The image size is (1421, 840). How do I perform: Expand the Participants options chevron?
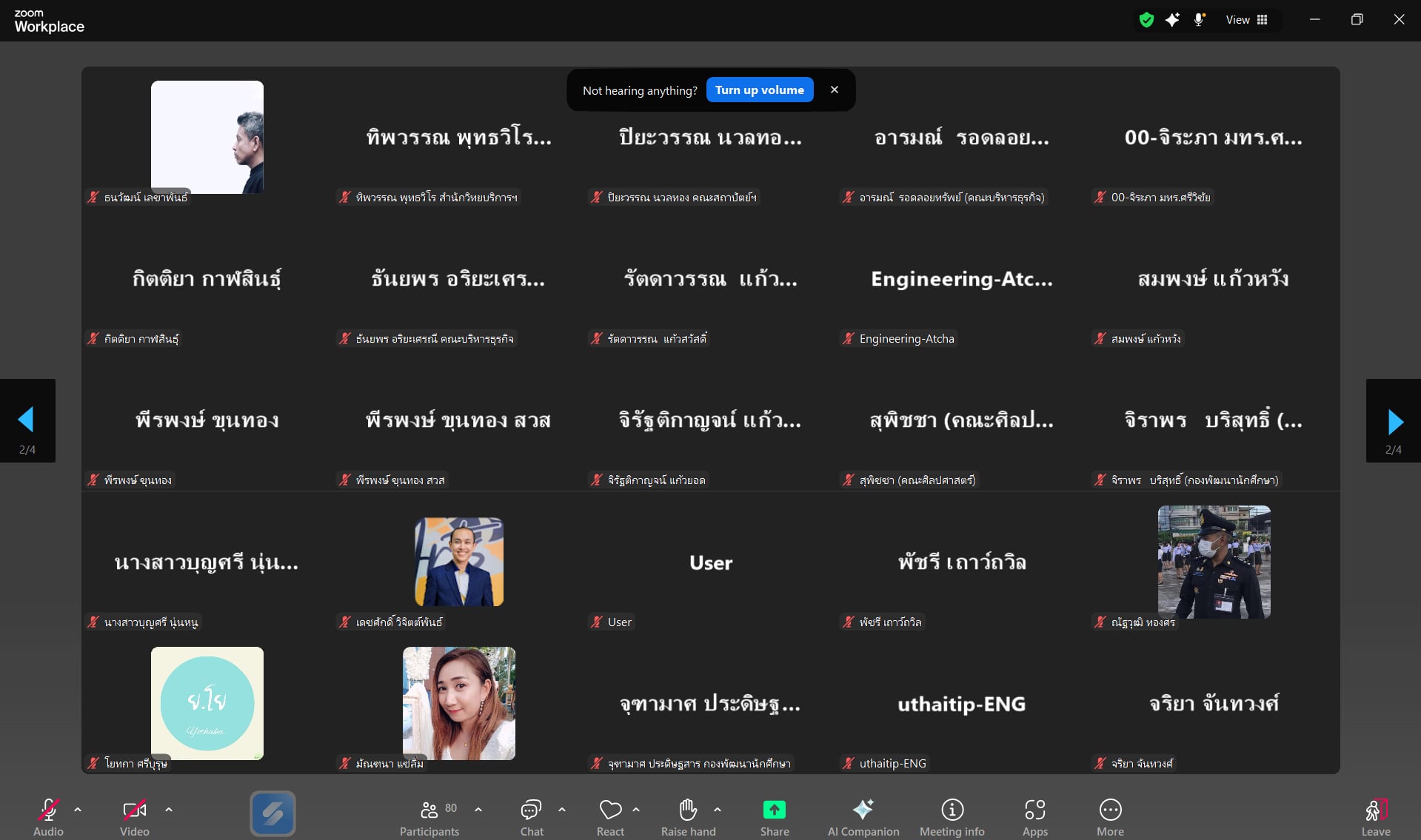click(478, 810)
